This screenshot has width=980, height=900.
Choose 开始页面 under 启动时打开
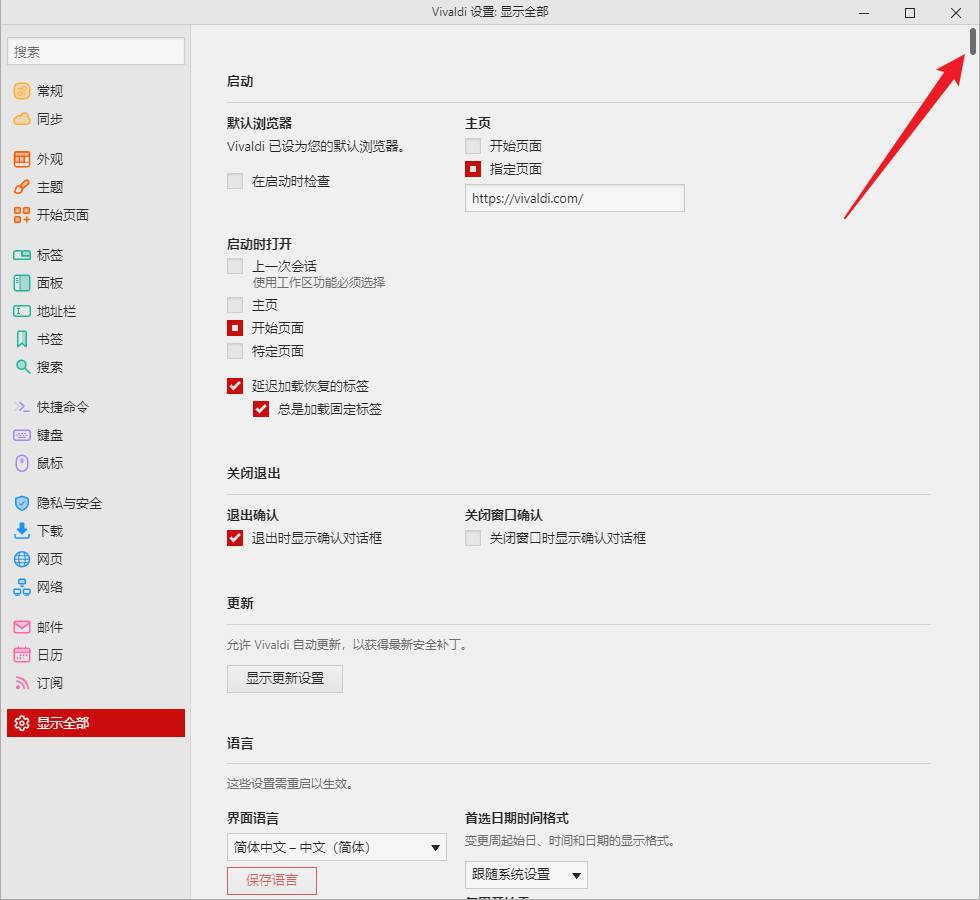(235, 328)
